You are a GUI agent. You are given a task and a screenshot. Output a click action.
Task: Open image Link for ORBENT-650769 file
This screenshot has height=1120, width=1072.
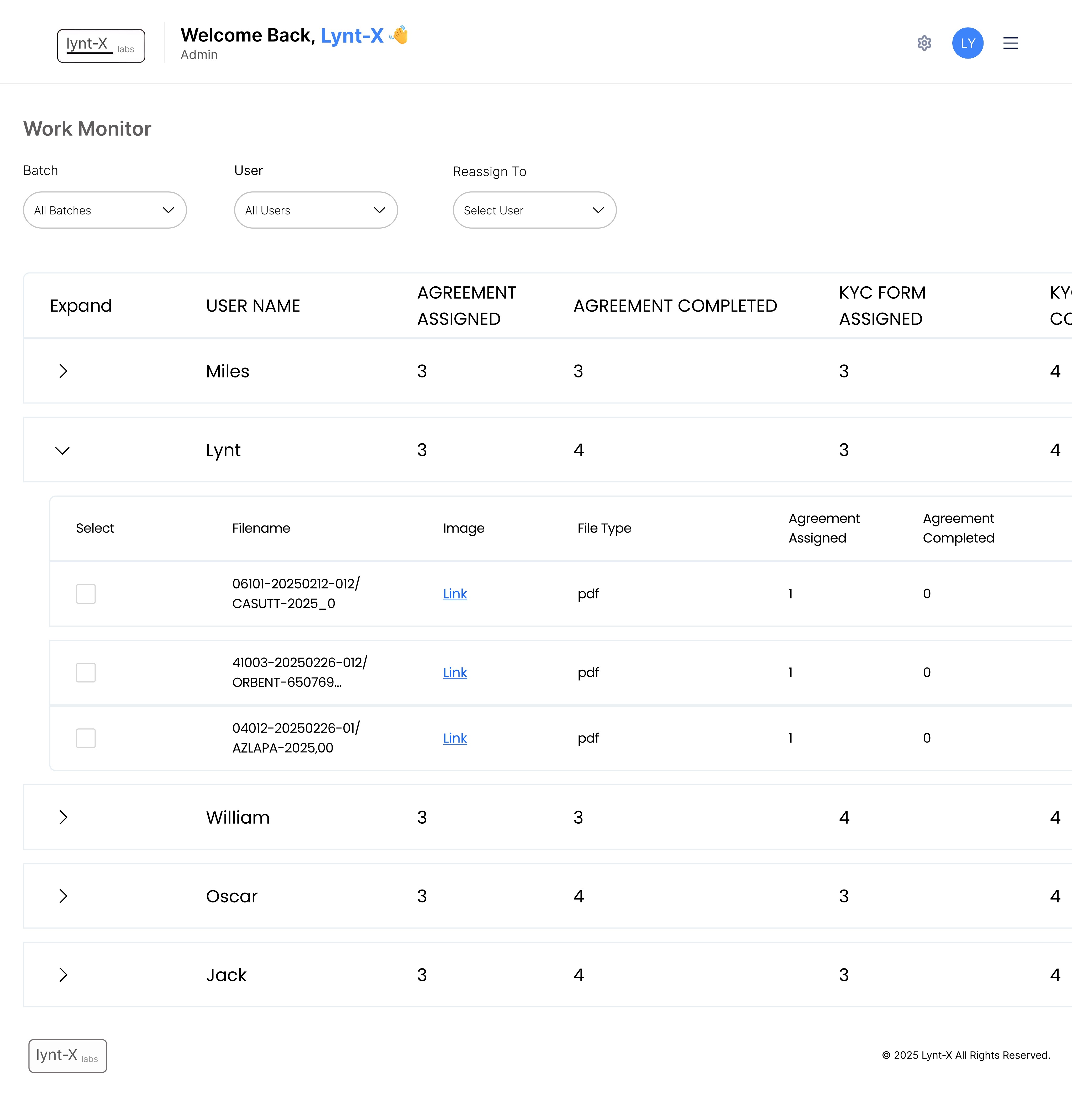(455, 672)
